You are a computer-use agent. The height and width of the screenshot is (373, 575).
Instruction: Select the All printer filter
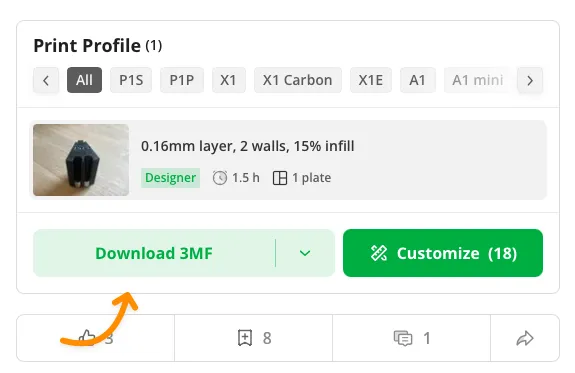click(84, 80)
